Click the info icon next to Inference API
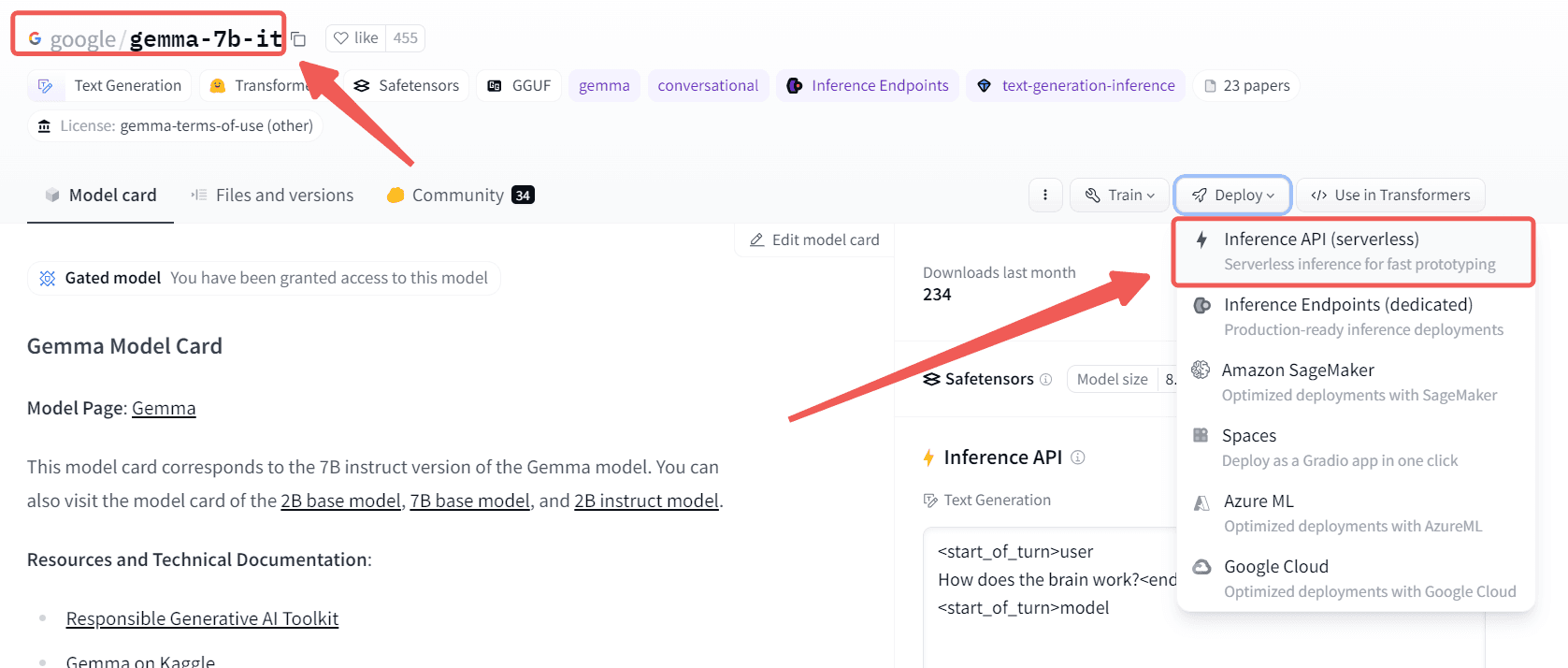The width and height of the screenshot is (1568, 668). 1077,457
